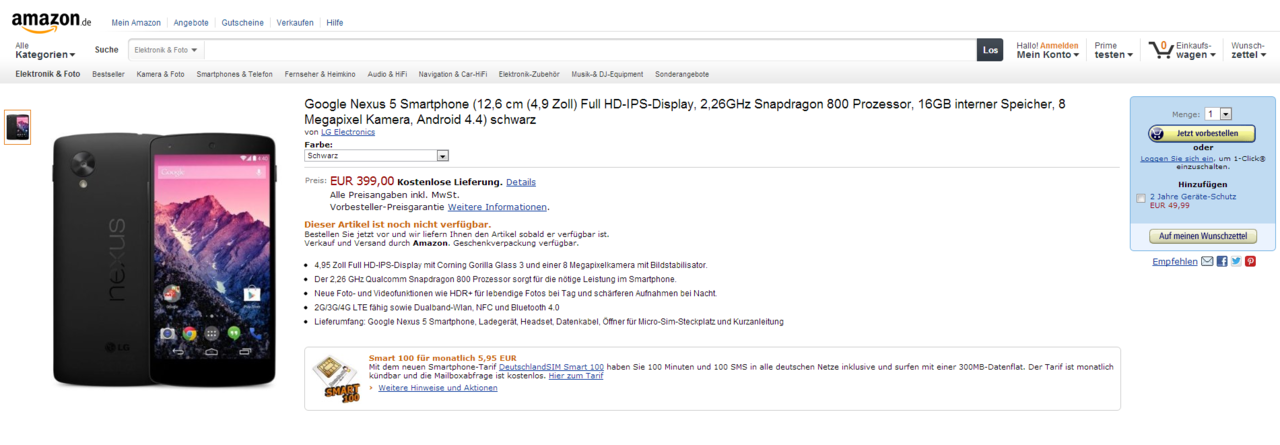
Task: Click the Smart 100 SIM card image
Action: [x=336, y=379]
